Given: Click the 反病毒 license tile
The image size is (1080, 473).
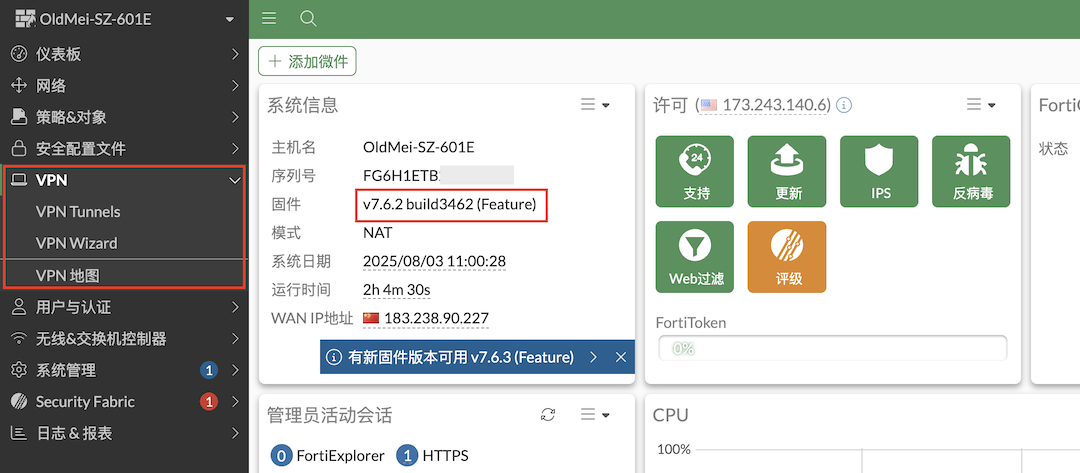Looking at the screenshot, I should (x=971, y=171).
